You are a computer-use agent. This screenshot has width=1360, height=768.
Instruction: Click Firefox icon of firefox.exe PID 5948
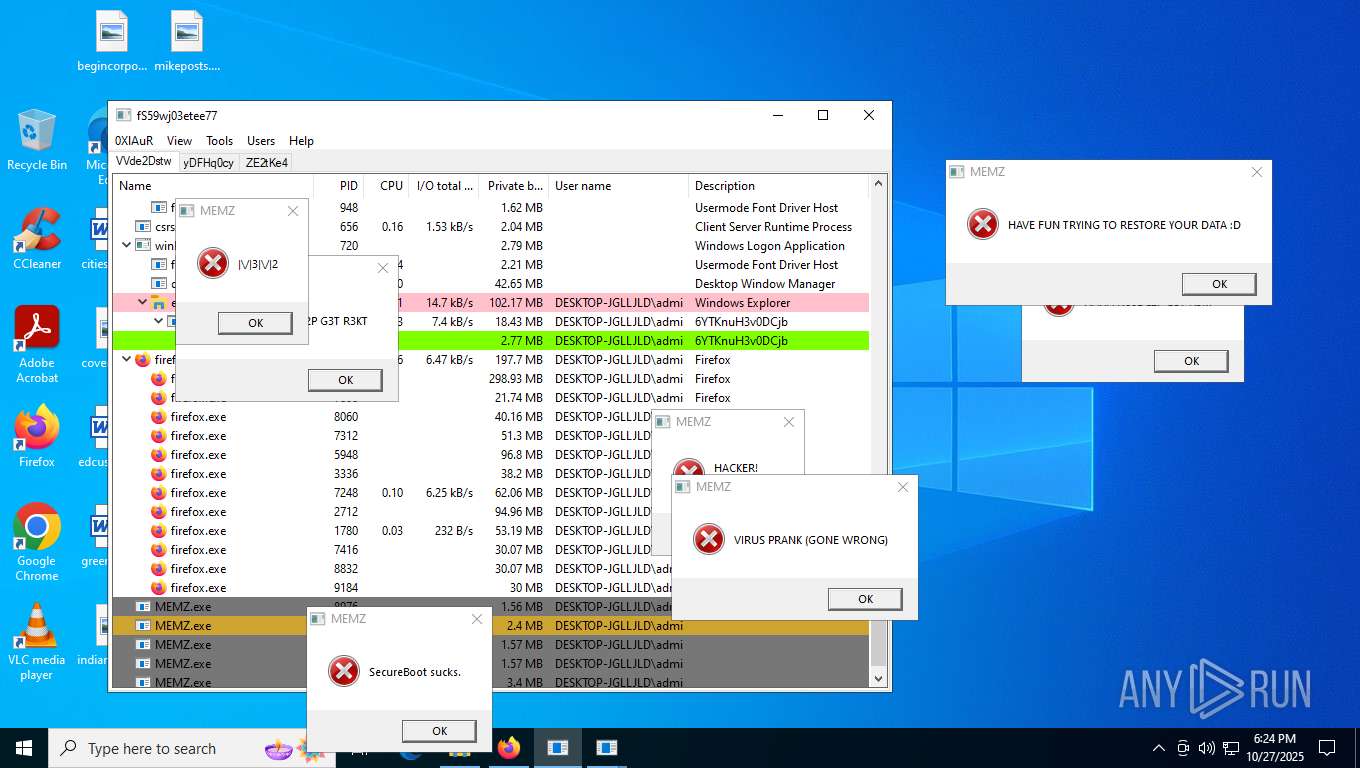pos(158,455)
